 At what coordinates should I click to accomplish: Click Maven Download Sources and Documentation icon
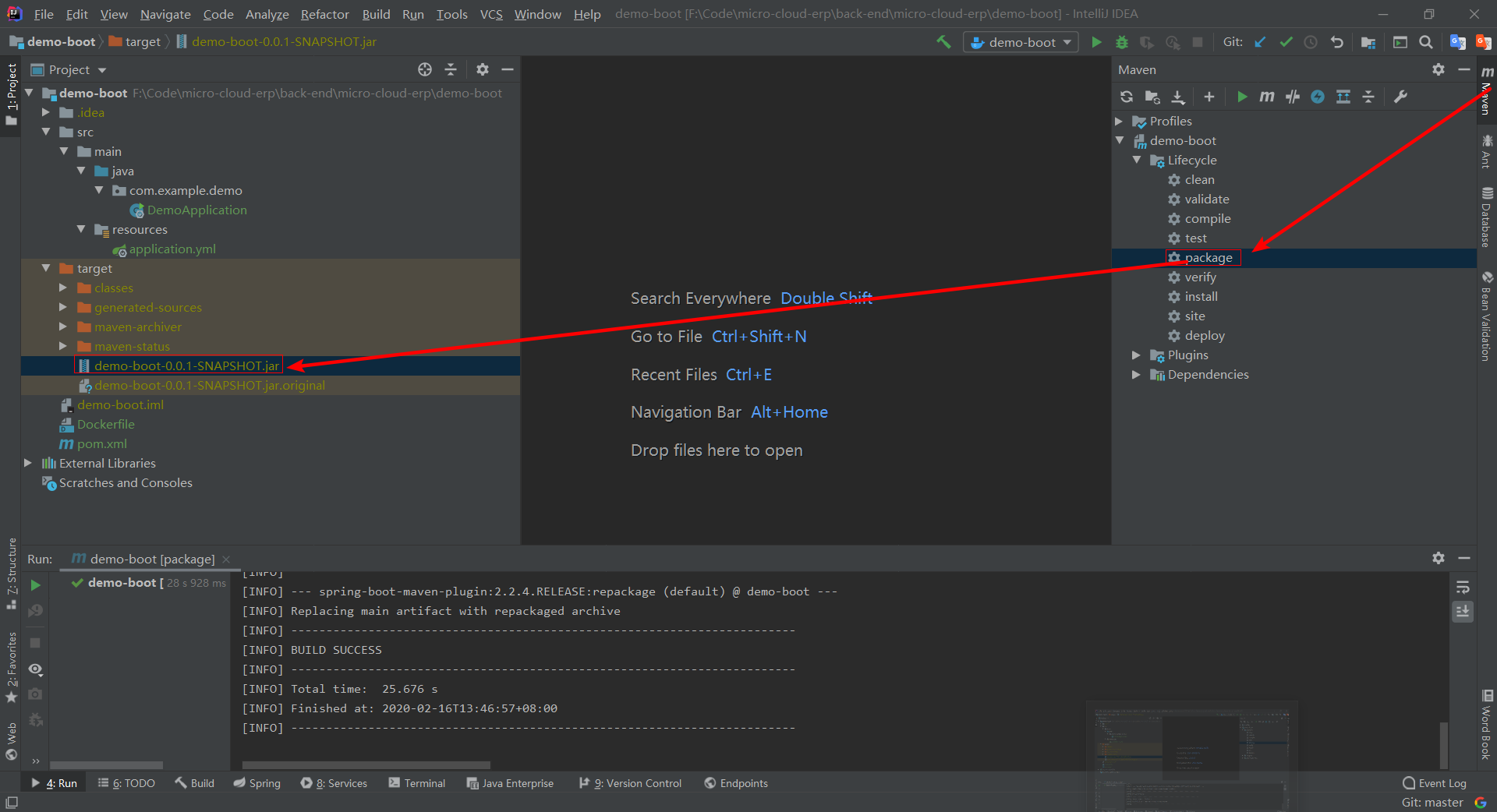tap(1178, 97)
